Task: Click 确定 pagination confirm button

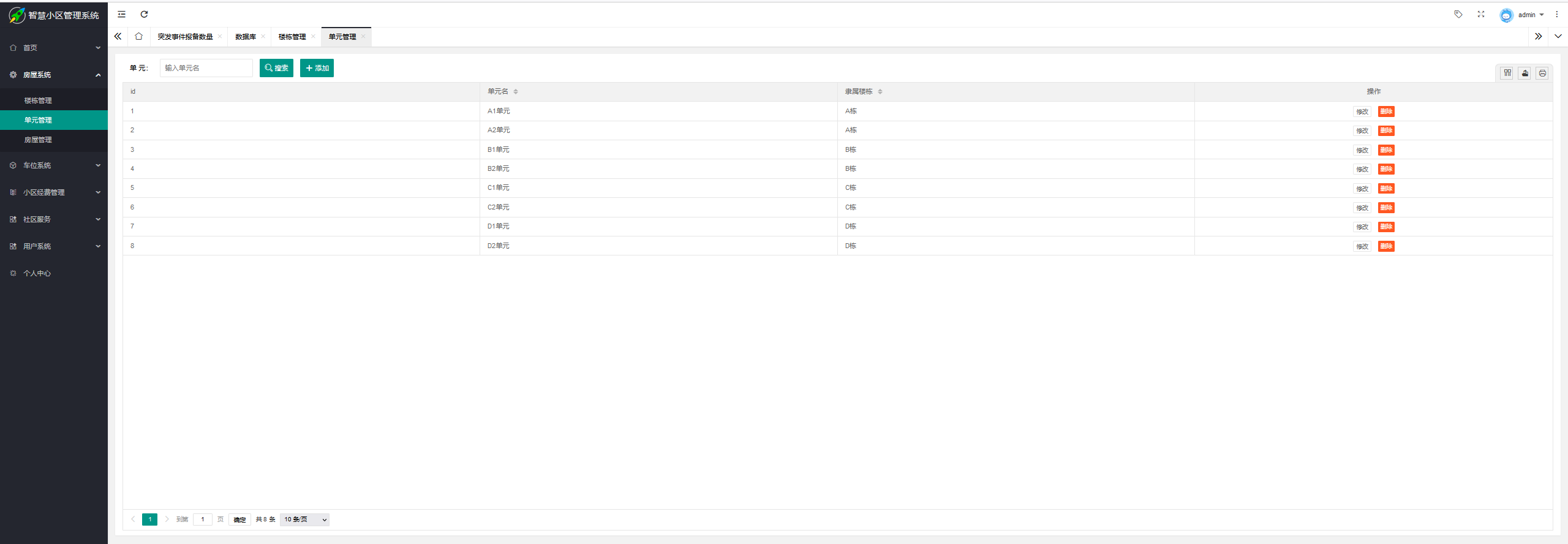Action: click(240, 519)
